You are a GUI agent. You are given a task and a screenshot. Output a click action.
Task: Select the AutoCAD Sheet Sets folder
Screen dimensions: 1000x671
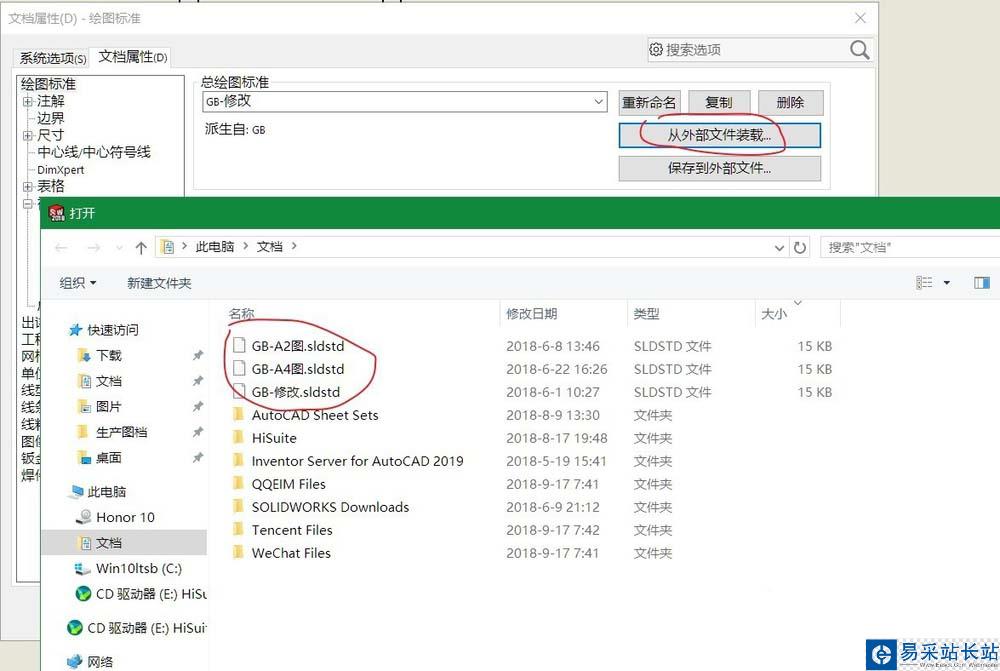coord(314,415)
